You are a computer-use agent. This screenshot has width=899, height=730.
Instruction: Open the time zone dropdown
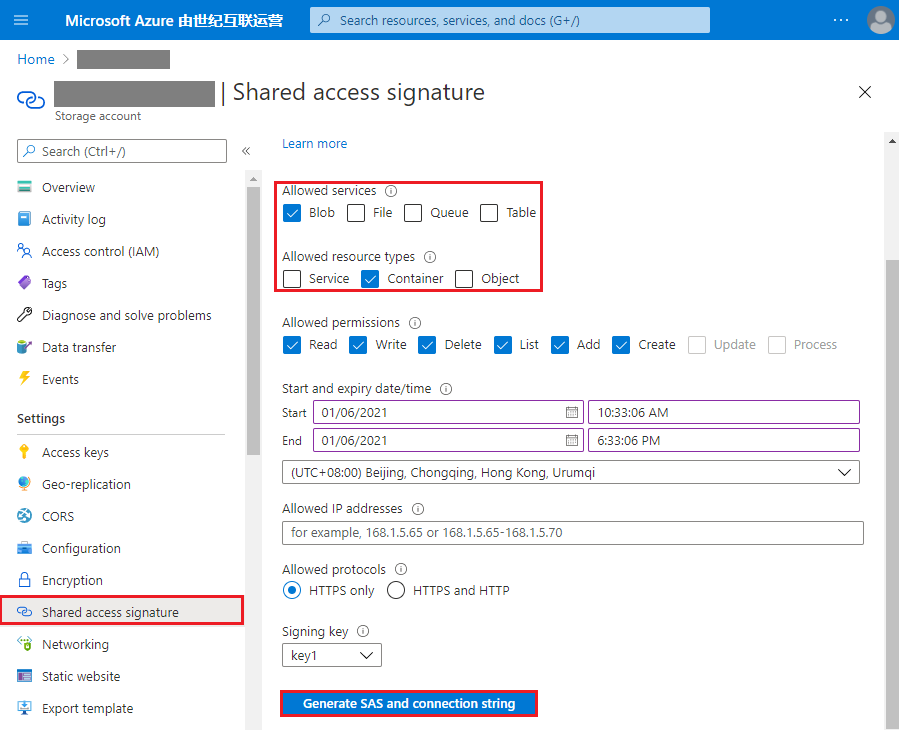[x=570, y=473]
